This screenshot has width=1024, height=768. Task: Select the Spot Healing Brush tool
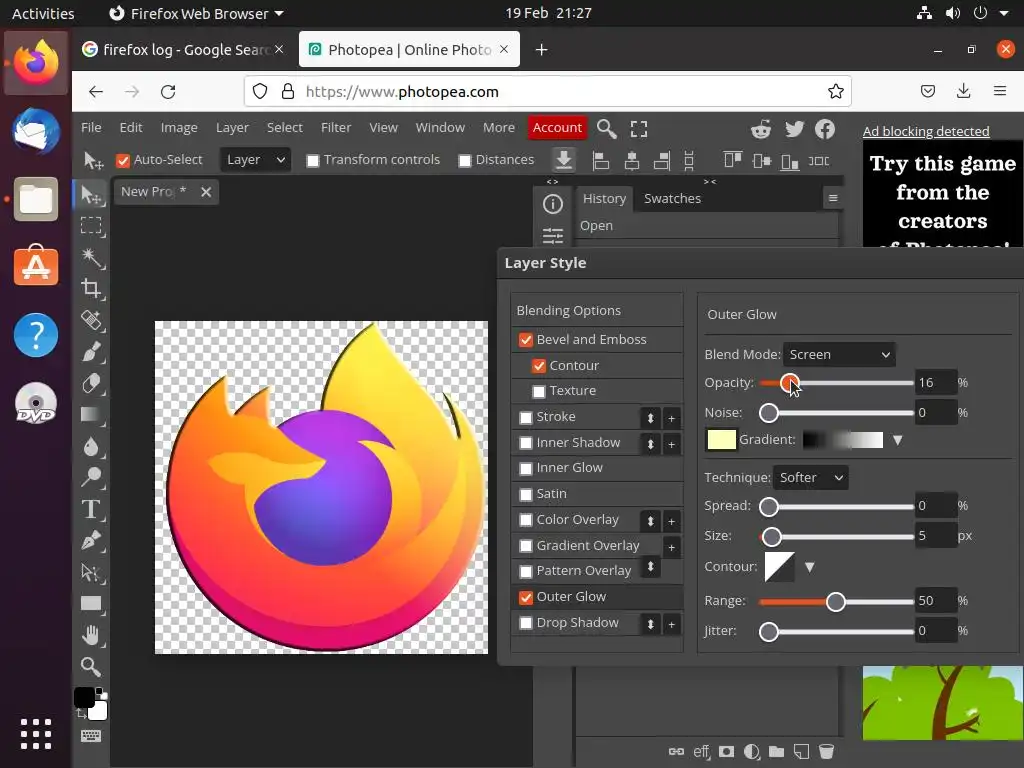91,320
